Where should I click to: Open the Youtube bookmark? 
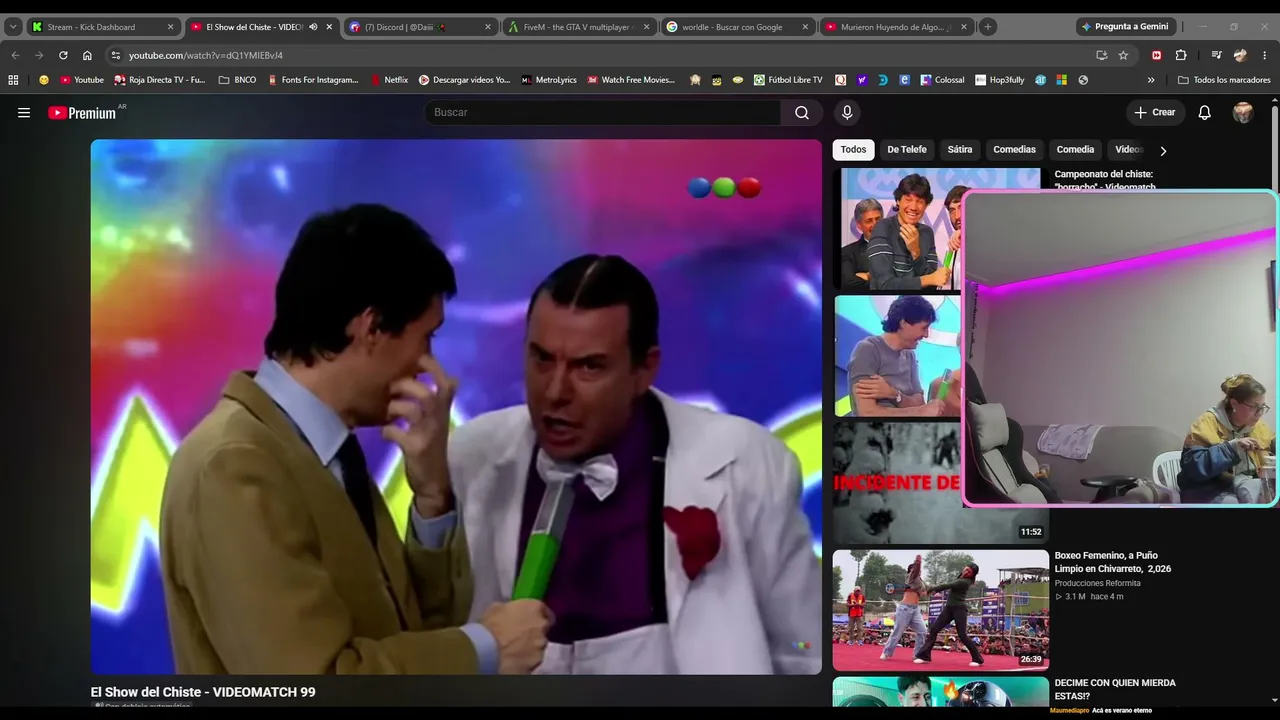coord(82,80)
